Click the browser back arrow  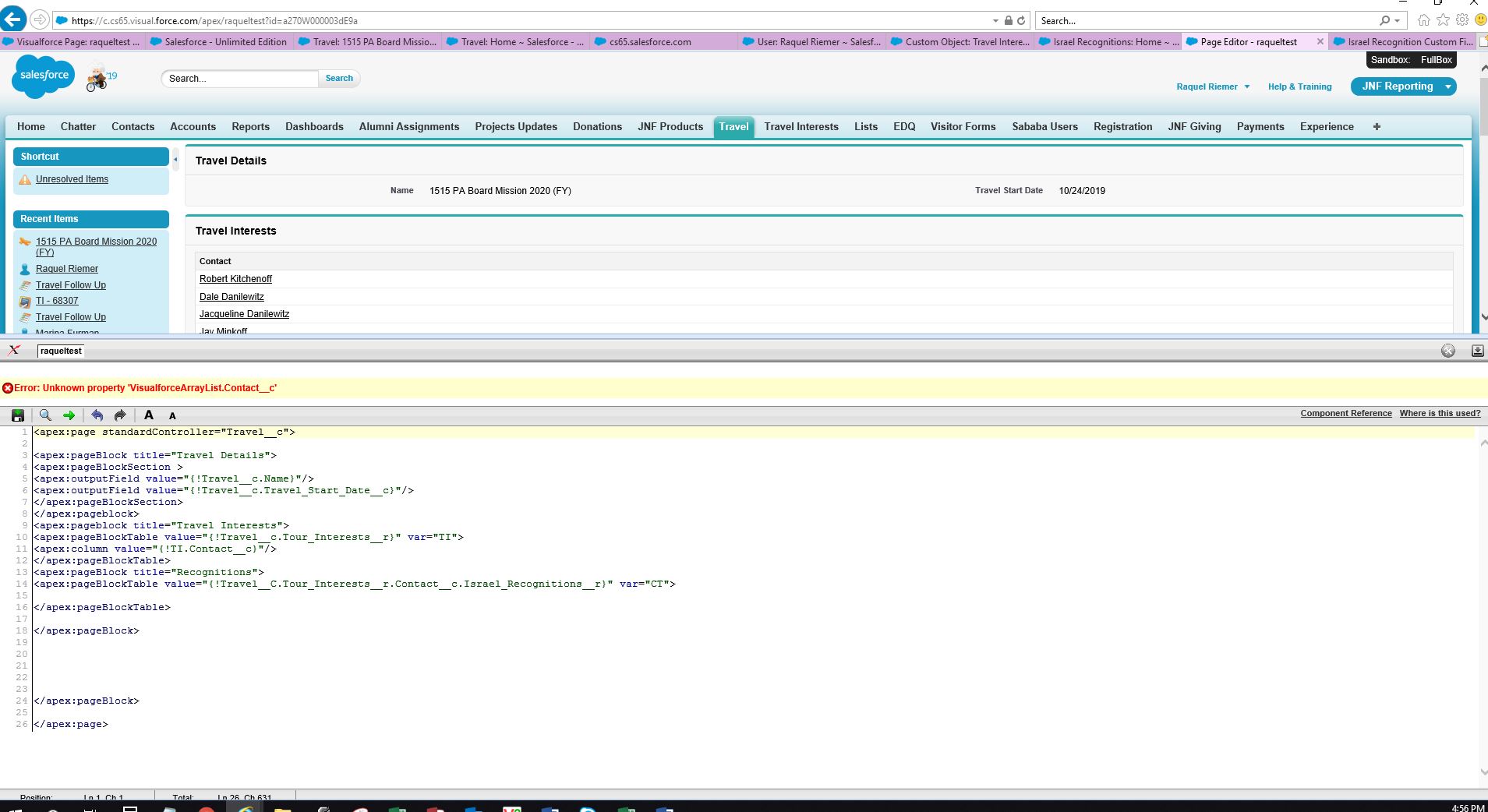(13, 20)
